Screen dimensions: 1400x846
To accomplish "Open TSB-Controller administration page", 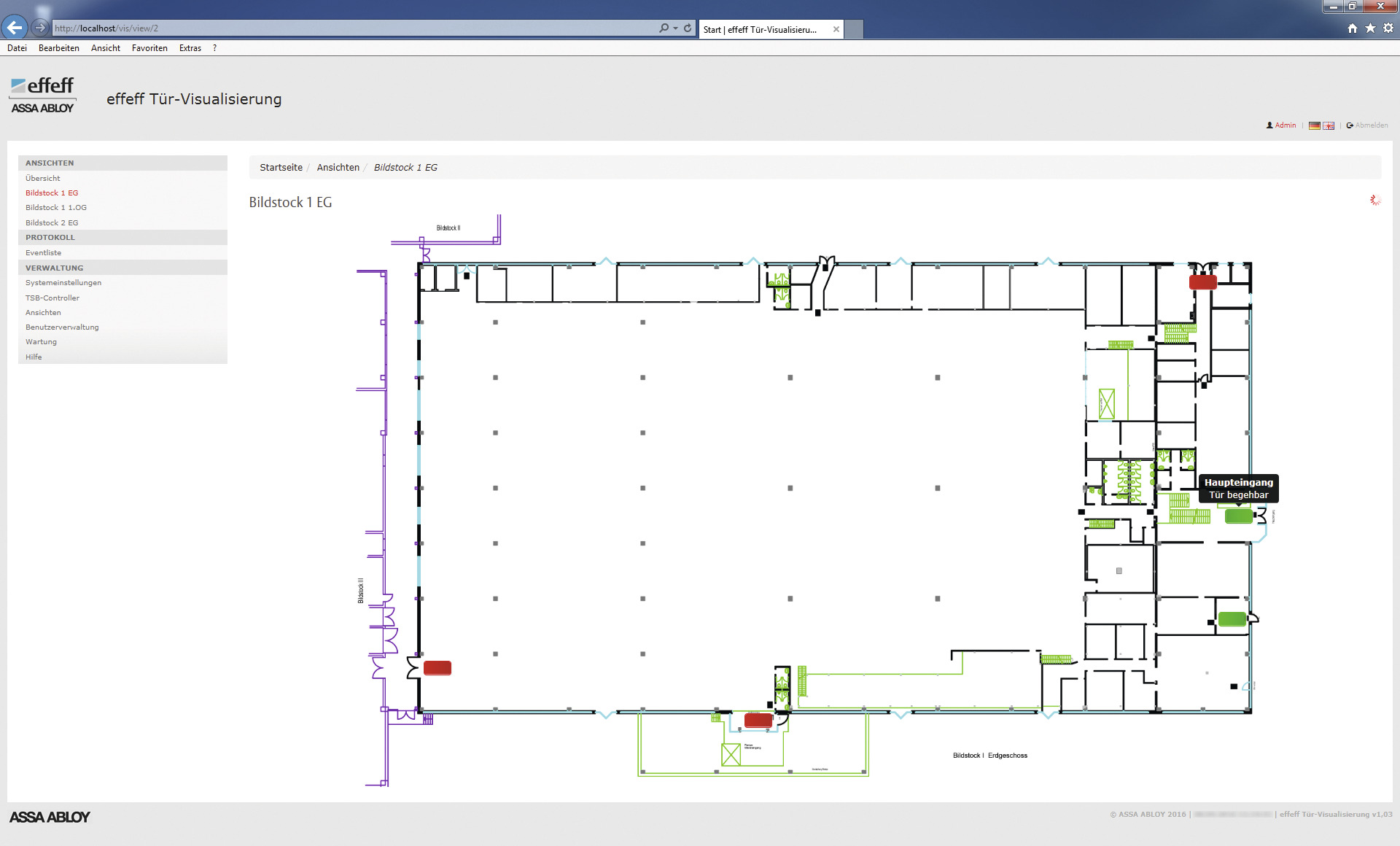I will (x=52, y=298).
